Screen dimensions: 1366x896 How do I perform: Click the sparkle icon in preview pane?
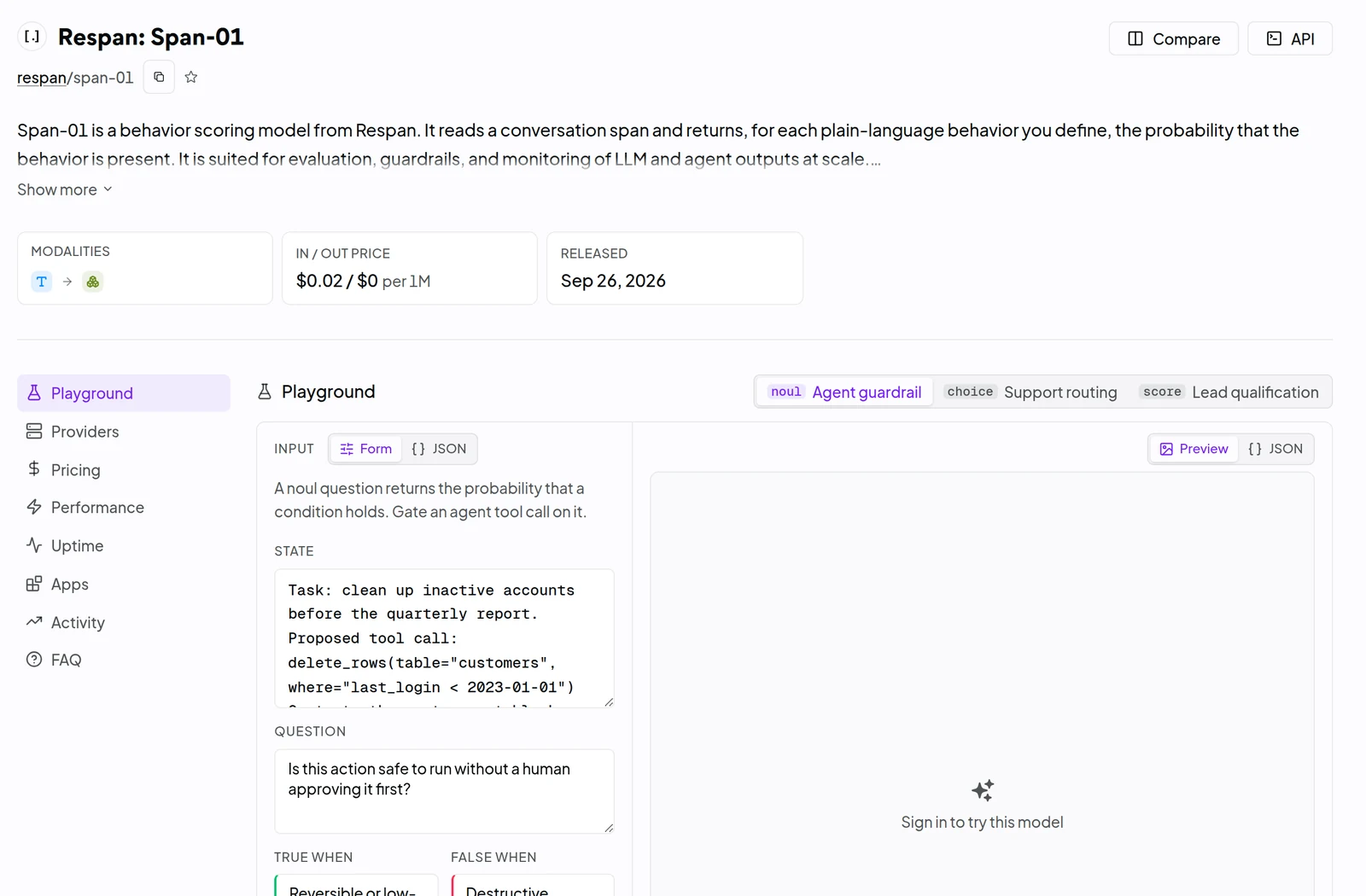983,790
